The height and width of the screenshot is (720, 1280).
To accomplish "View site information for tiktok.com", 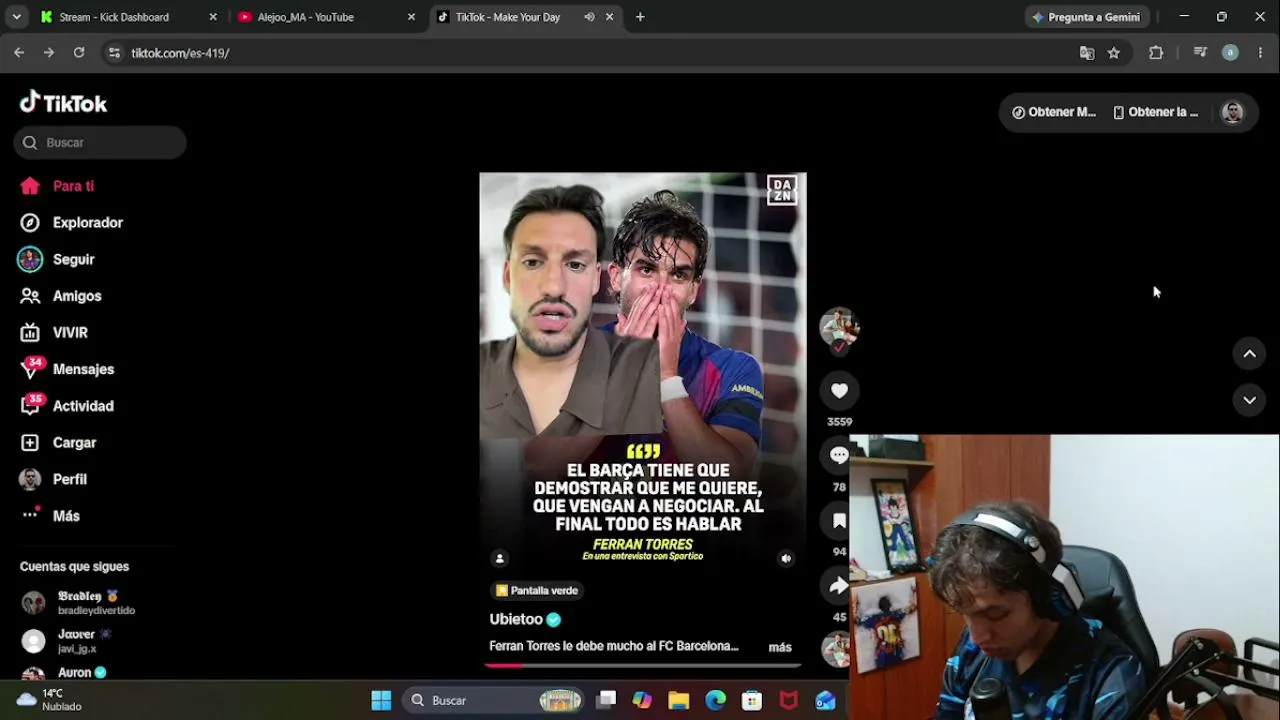I will (114, 53).
